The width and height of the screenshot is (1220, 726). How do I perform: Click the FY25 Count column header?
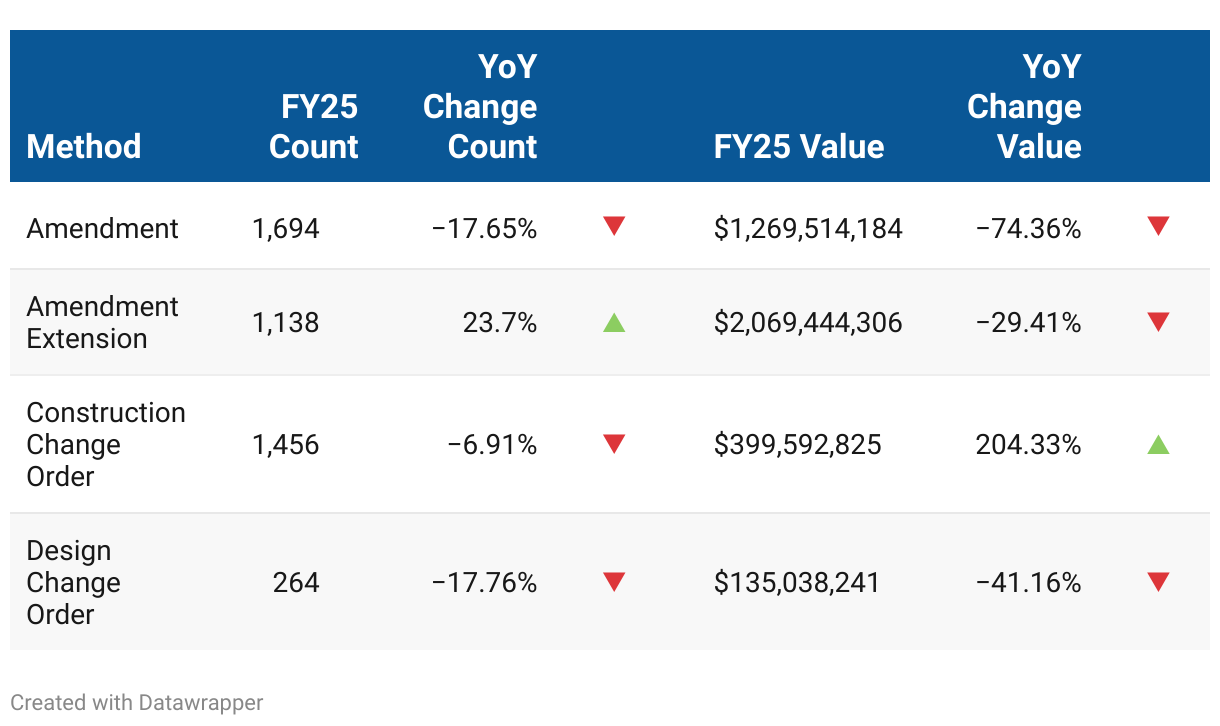(x=313, y=126)
